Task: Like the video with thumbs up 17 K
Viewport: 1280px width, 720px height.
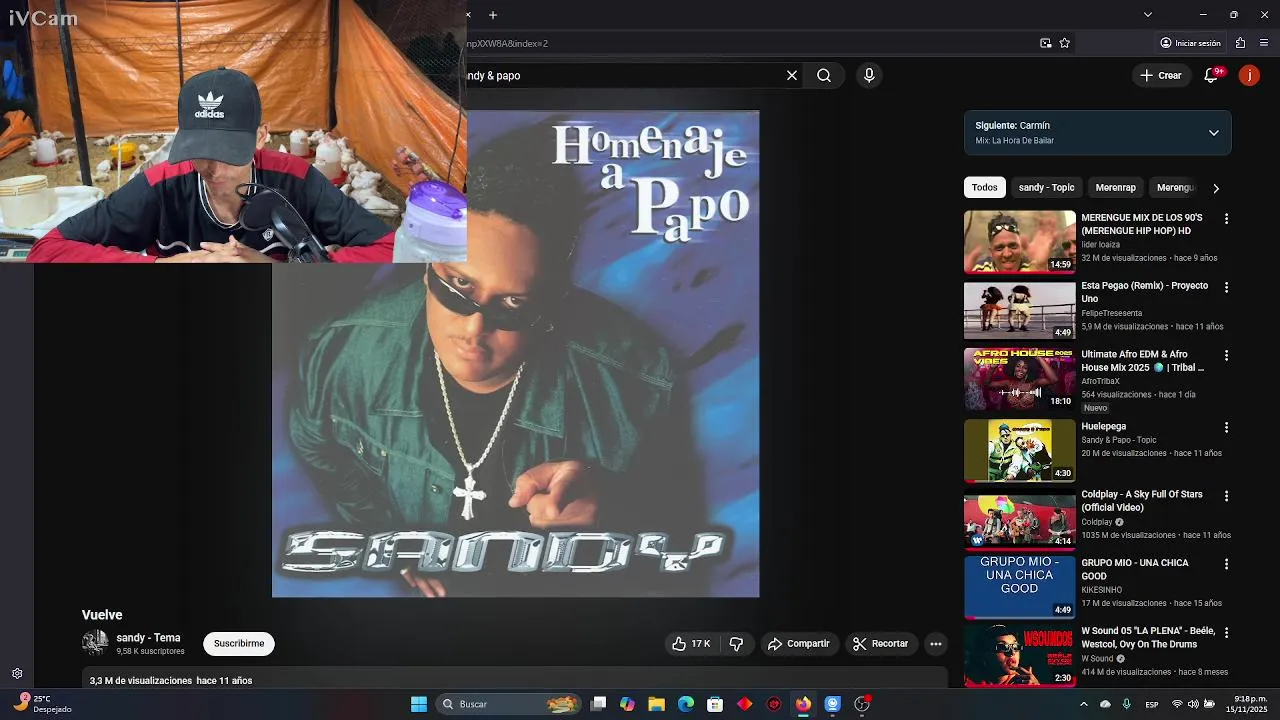Action: click(x=691, y=644)
